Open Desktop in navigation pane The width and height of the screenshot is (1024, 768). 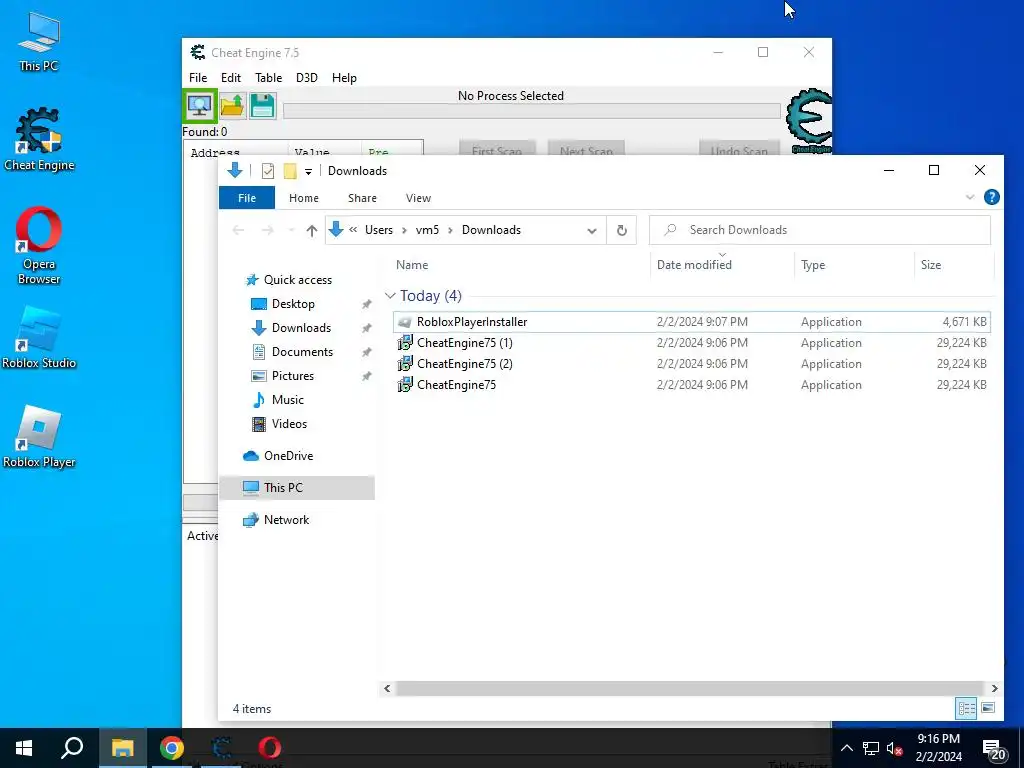click(x=293, y=304)
